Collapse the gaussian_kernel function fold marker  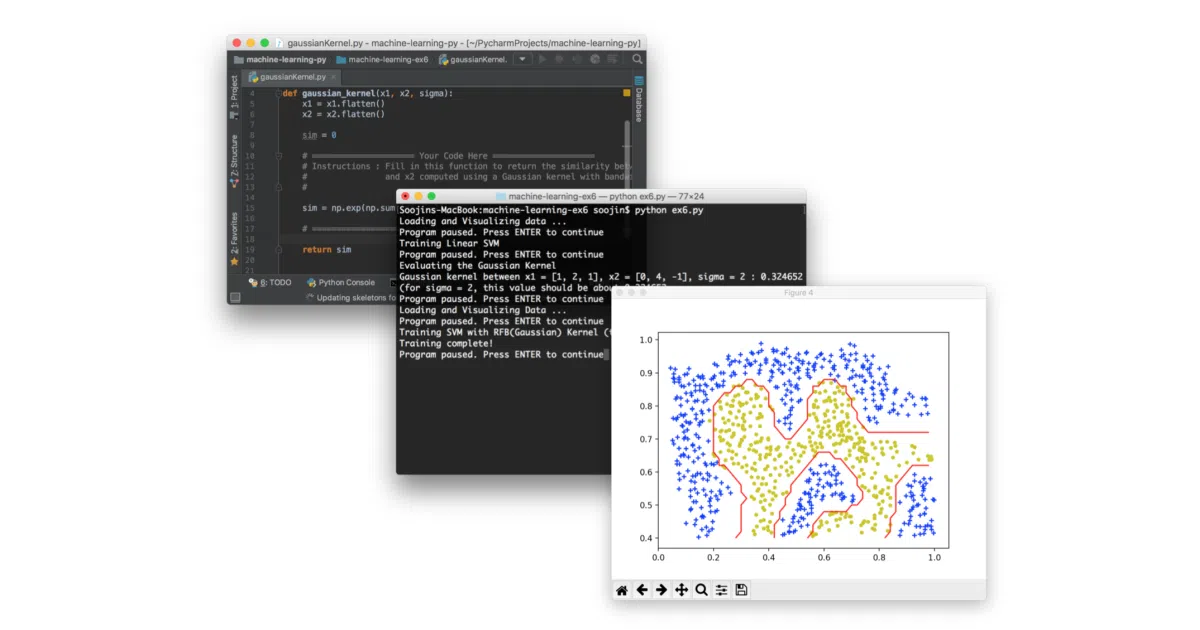tap(278, 93)
